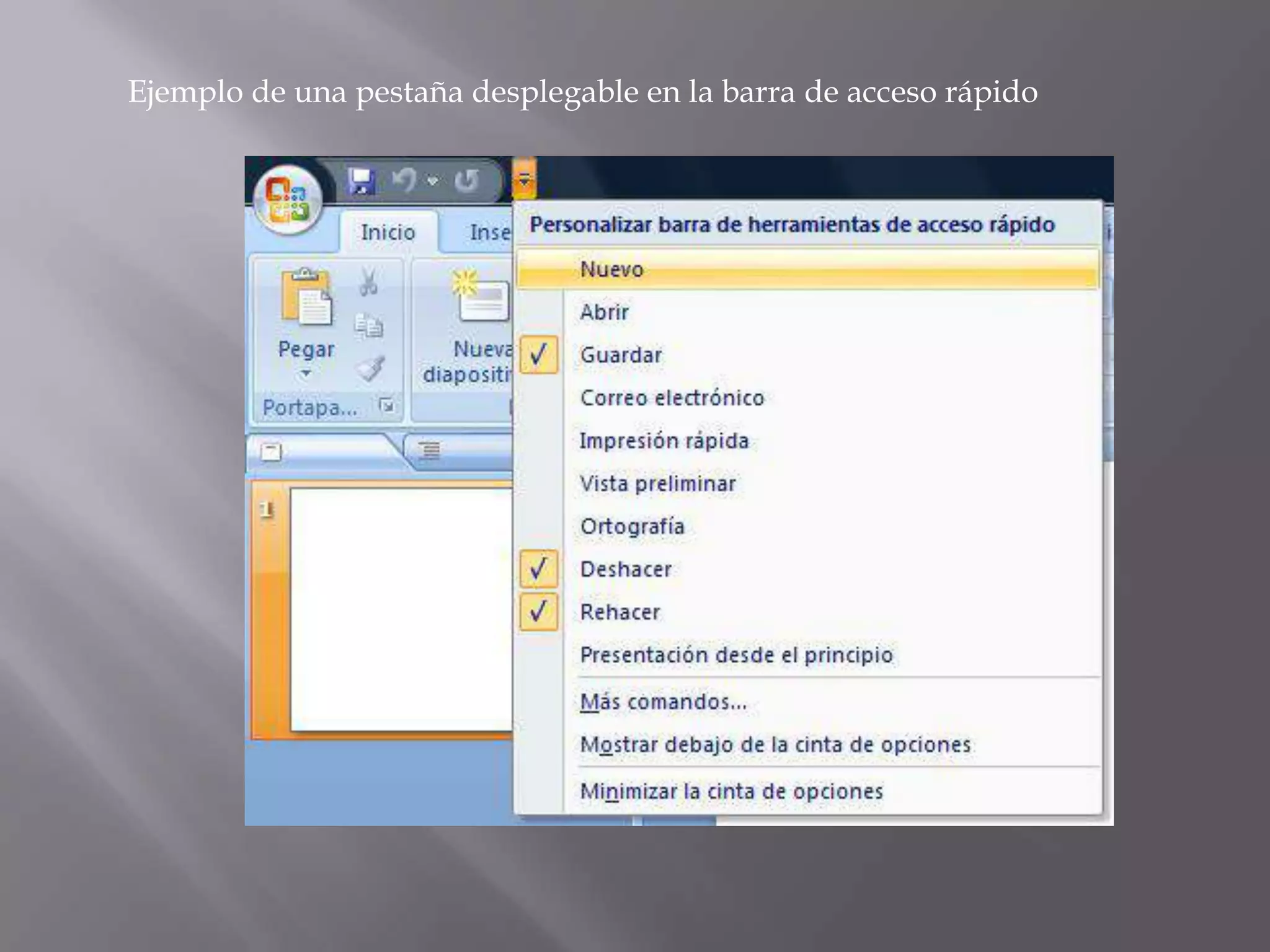Click the Office Button orb
1270x952 pixels.
pos(288,199)
